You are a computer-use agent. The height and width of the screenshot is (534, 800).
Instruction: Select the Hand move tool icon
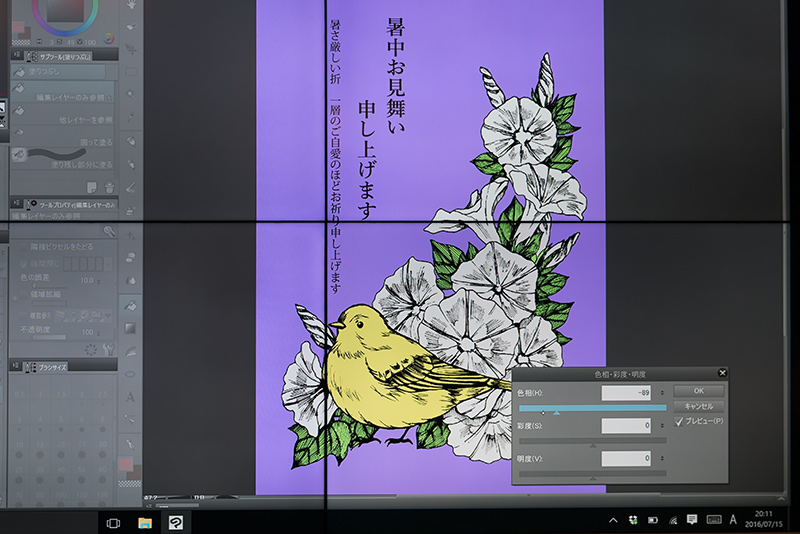(x=131, y=5)
